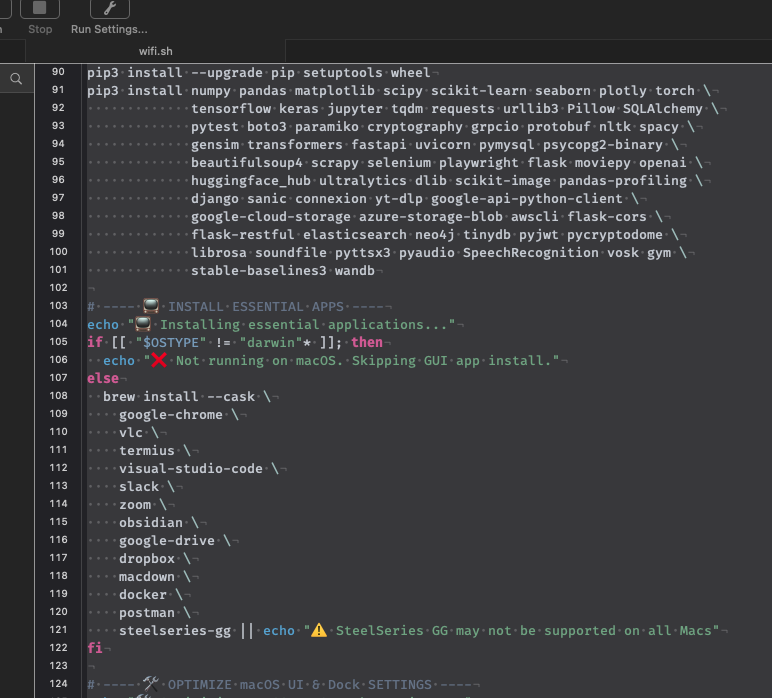The image size is (772, 698).
Task: Click on 'google-chrome' on line 109
Action: (170, 415)
